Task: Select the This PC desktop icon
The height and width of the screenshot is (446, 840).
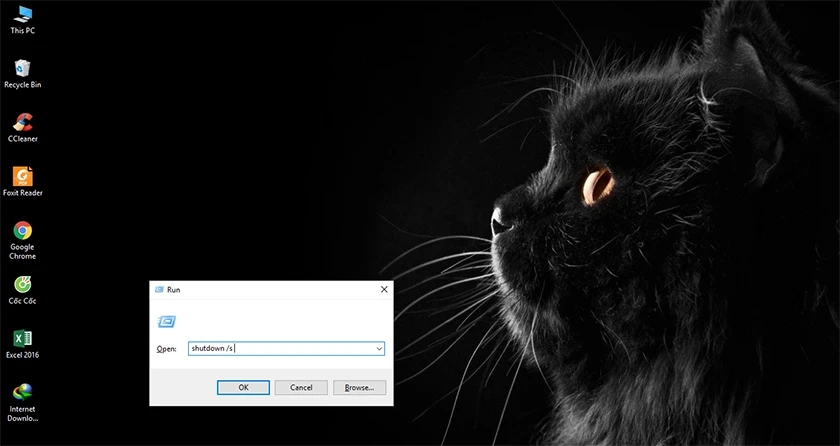Action: 22,20
